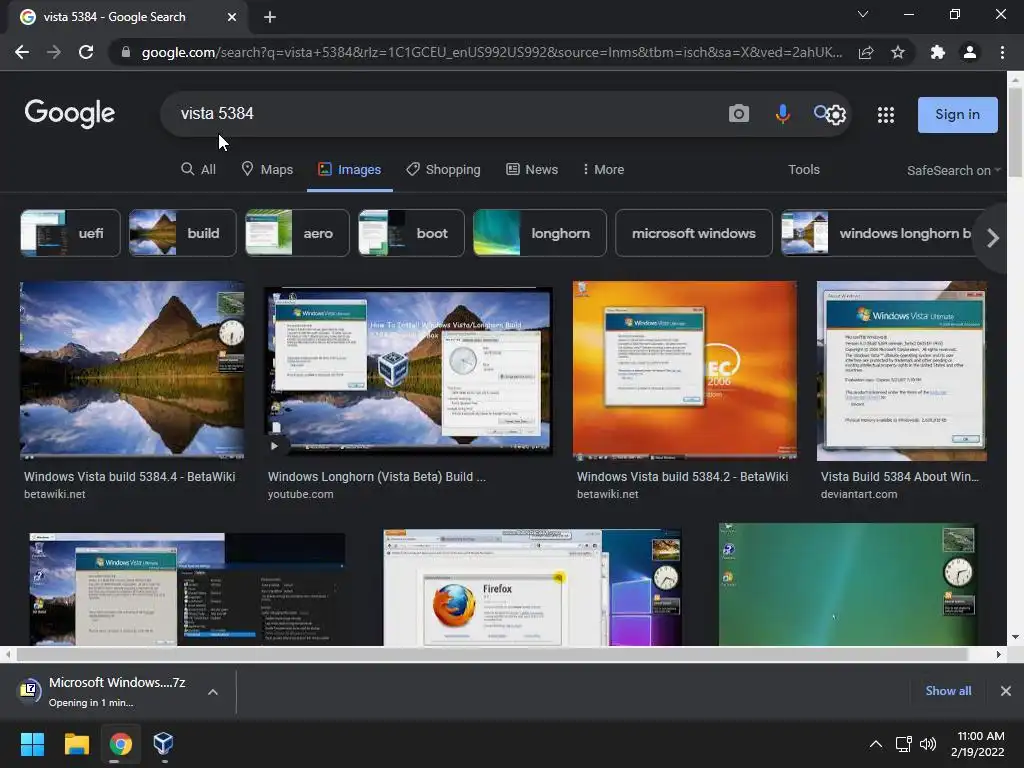The width and height of the screenshot is (1024, 768).
Task: Click the Sign in button
Action: tap(957, 114)
